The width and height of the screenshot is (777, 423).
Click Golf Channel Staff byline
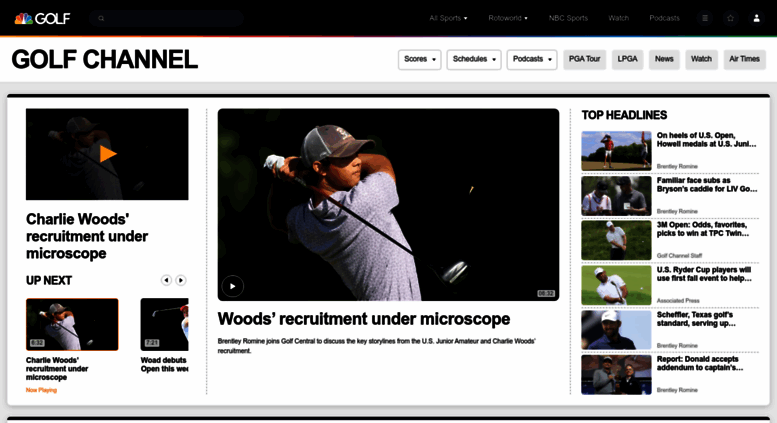[x=679, y=256]
